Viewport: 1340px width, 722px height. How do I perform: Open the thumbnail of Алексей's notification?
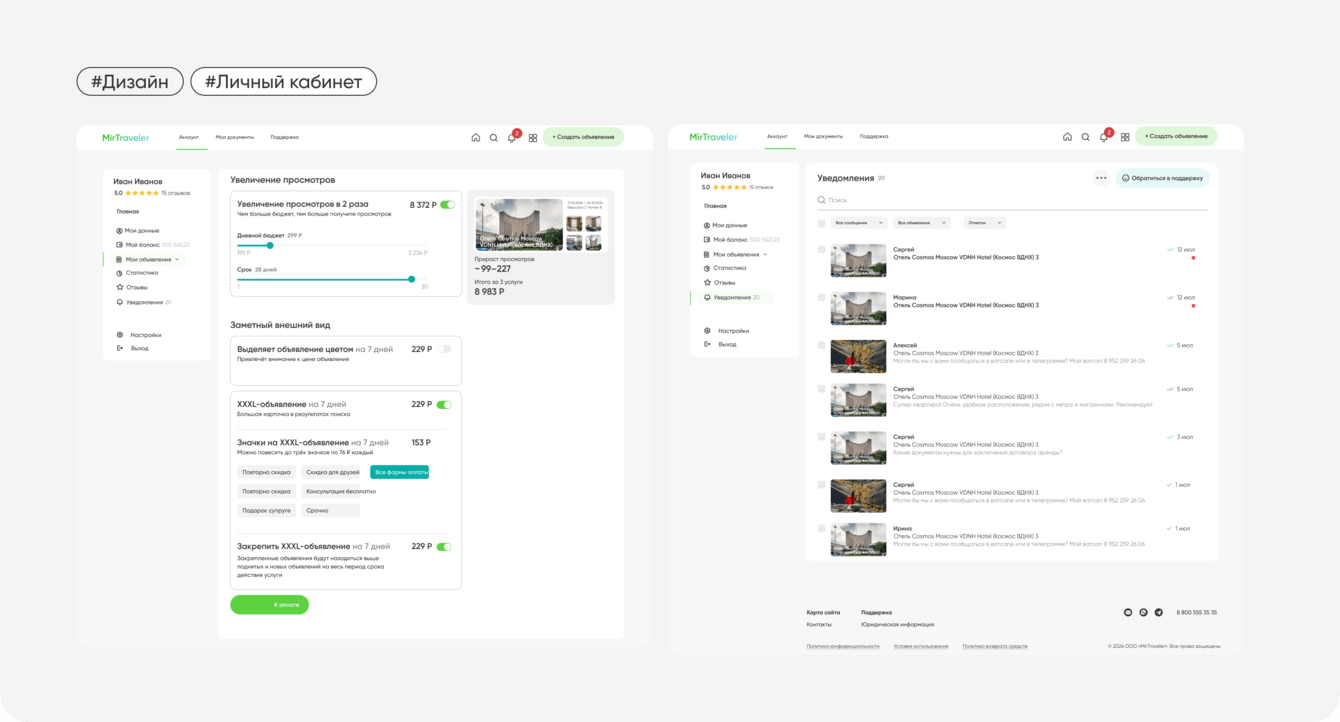point(859,357)
